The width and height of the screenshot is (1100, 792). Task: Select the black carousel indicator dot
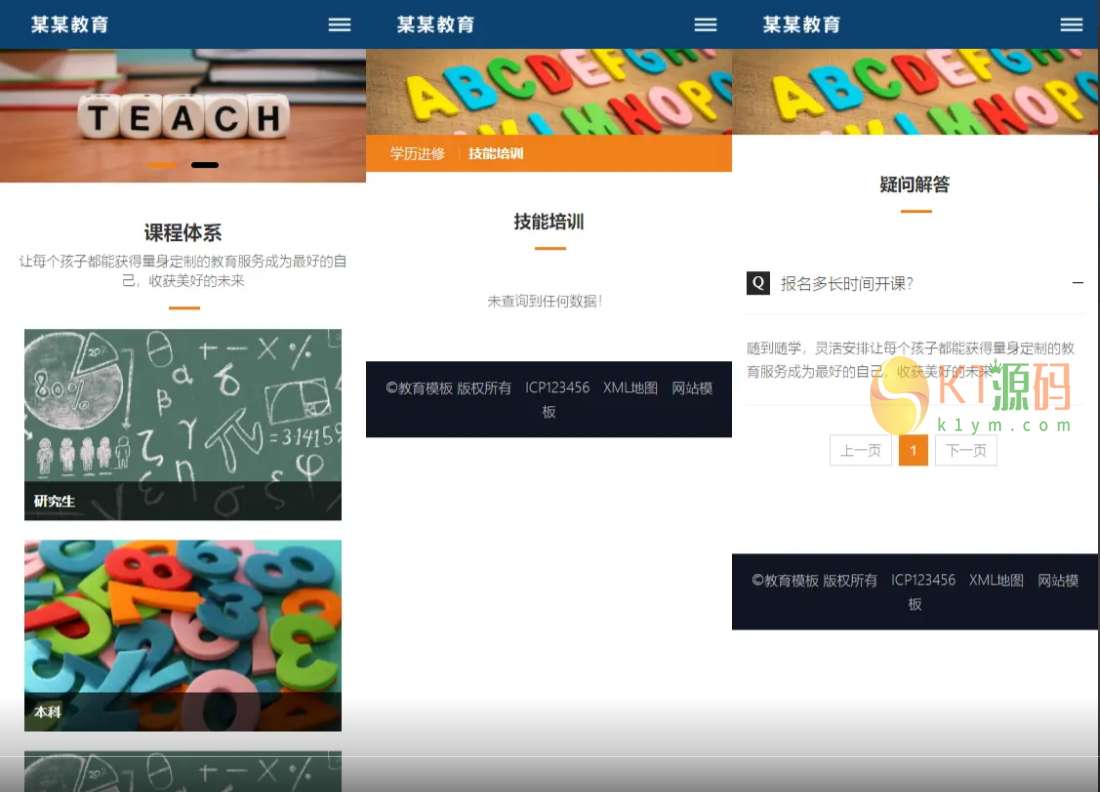click(205, 165)
